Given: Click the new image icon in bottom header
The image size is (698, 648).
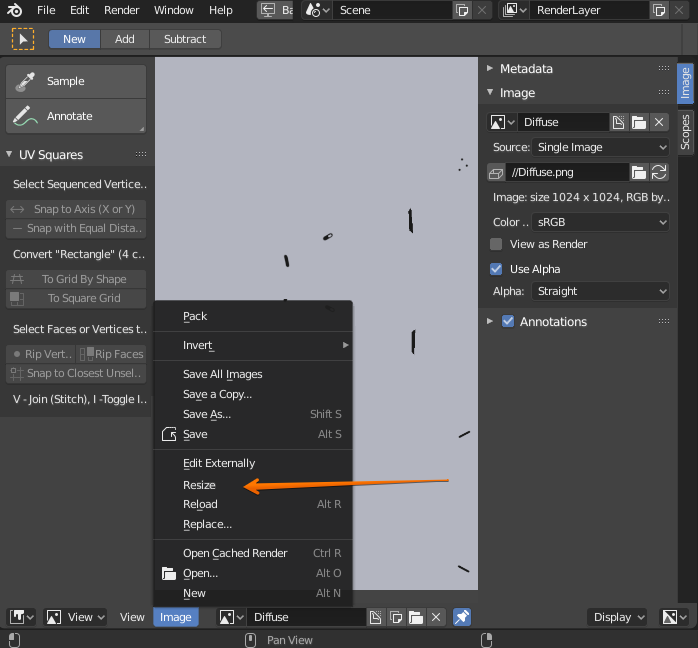Looking at the screenshot, I should 376,617.
